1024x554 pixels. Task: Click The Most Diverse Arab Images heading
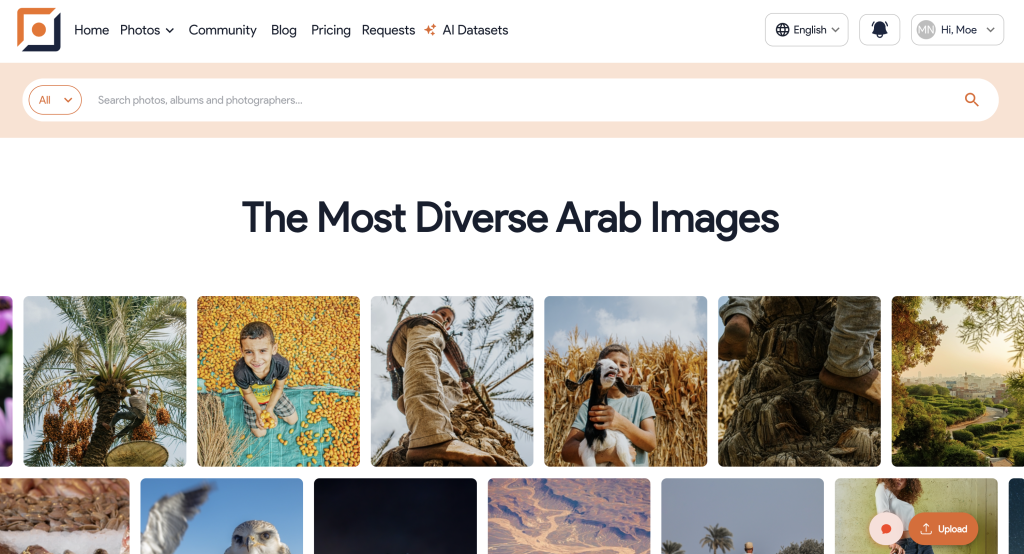[x=510, y=218]
